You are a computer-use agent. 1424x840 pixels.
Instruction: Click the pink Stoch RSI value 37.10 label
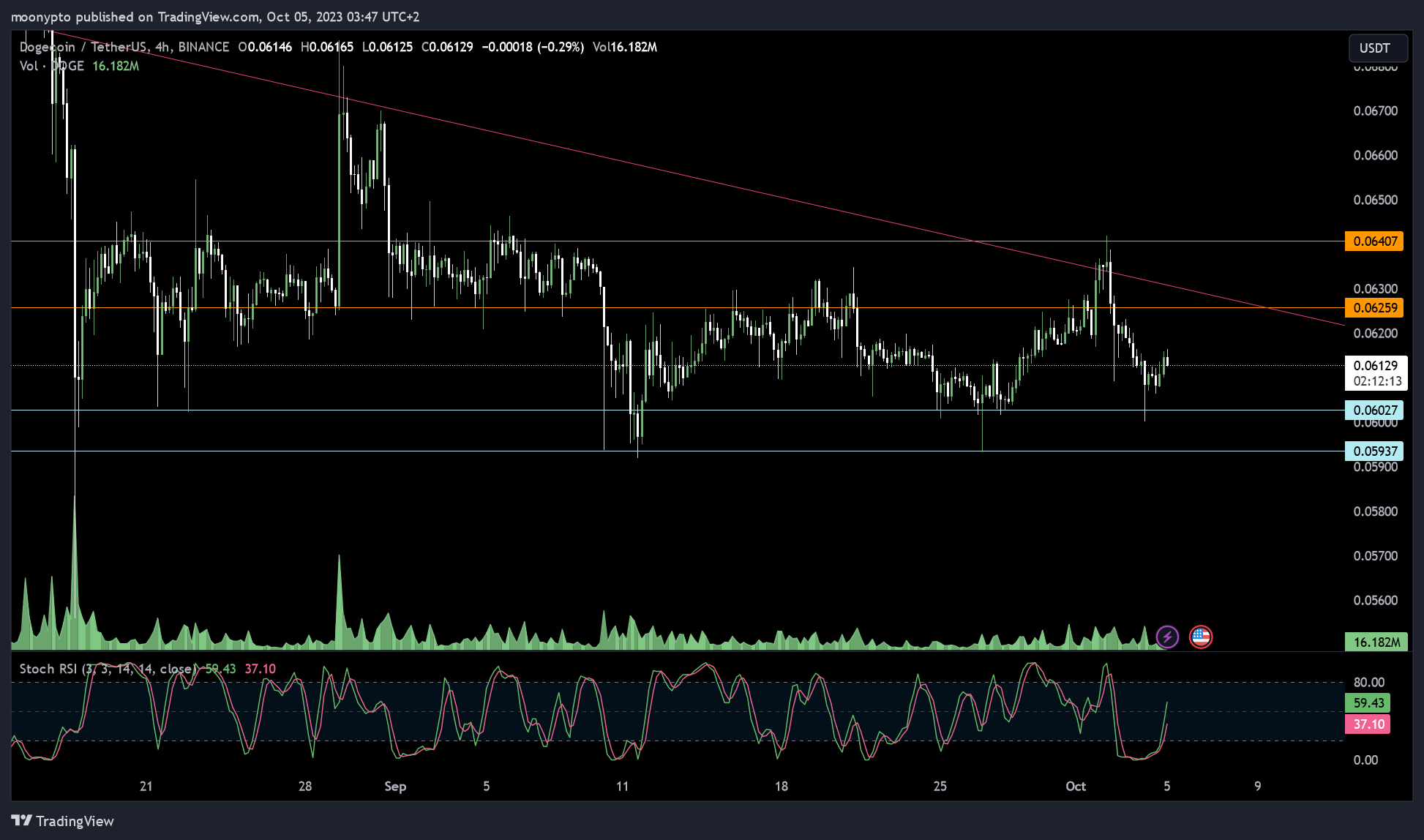(x=1368, y=724)
